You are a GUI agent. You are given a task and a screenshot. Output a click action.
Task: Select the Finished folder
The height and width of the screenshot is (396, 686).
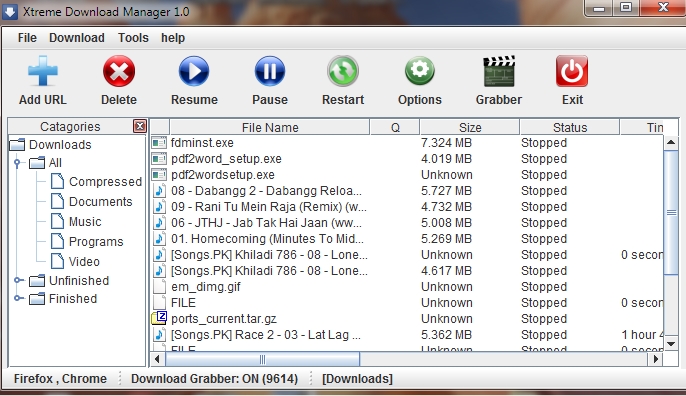point(73,299)
